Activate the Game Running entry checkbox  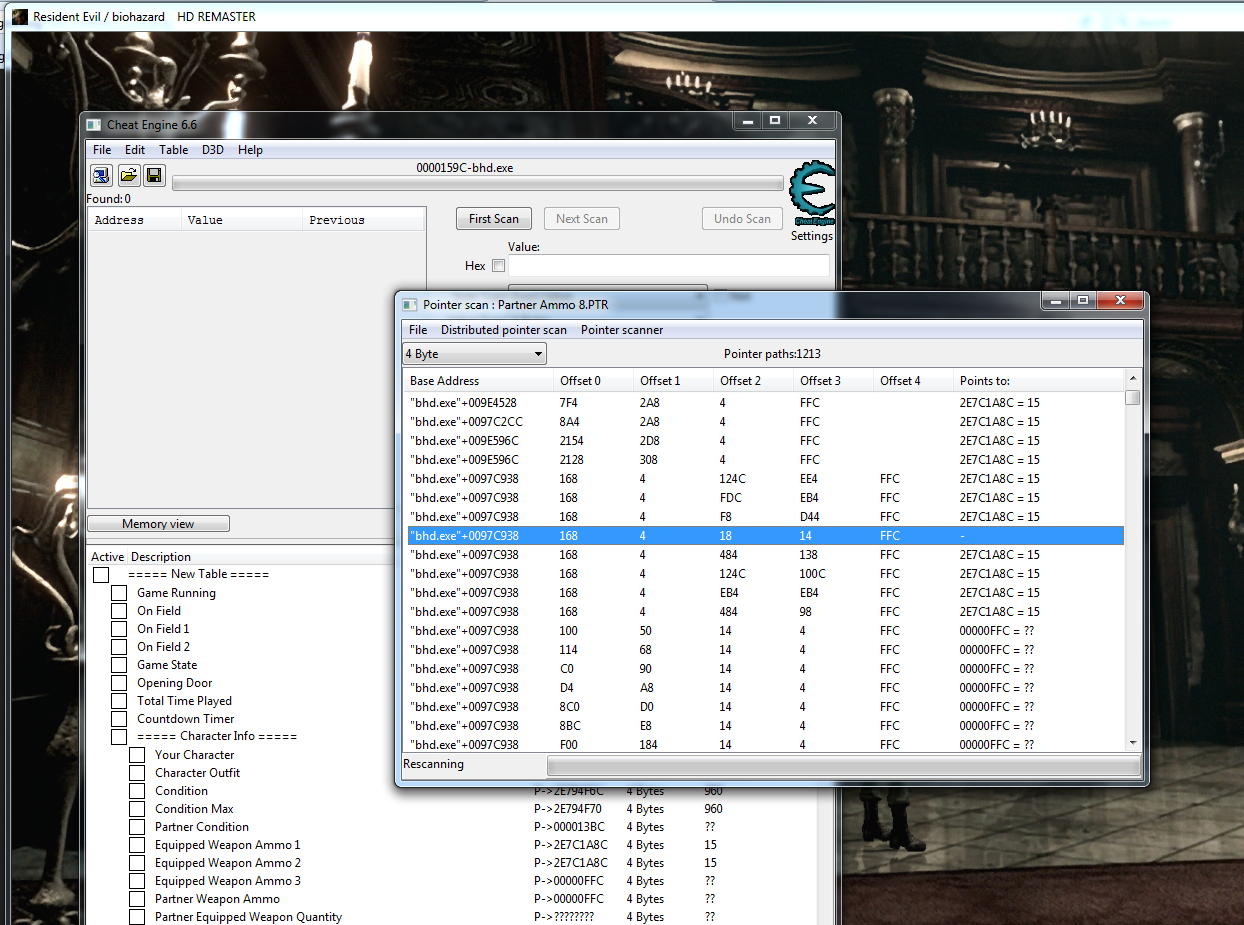coord(119,593)
